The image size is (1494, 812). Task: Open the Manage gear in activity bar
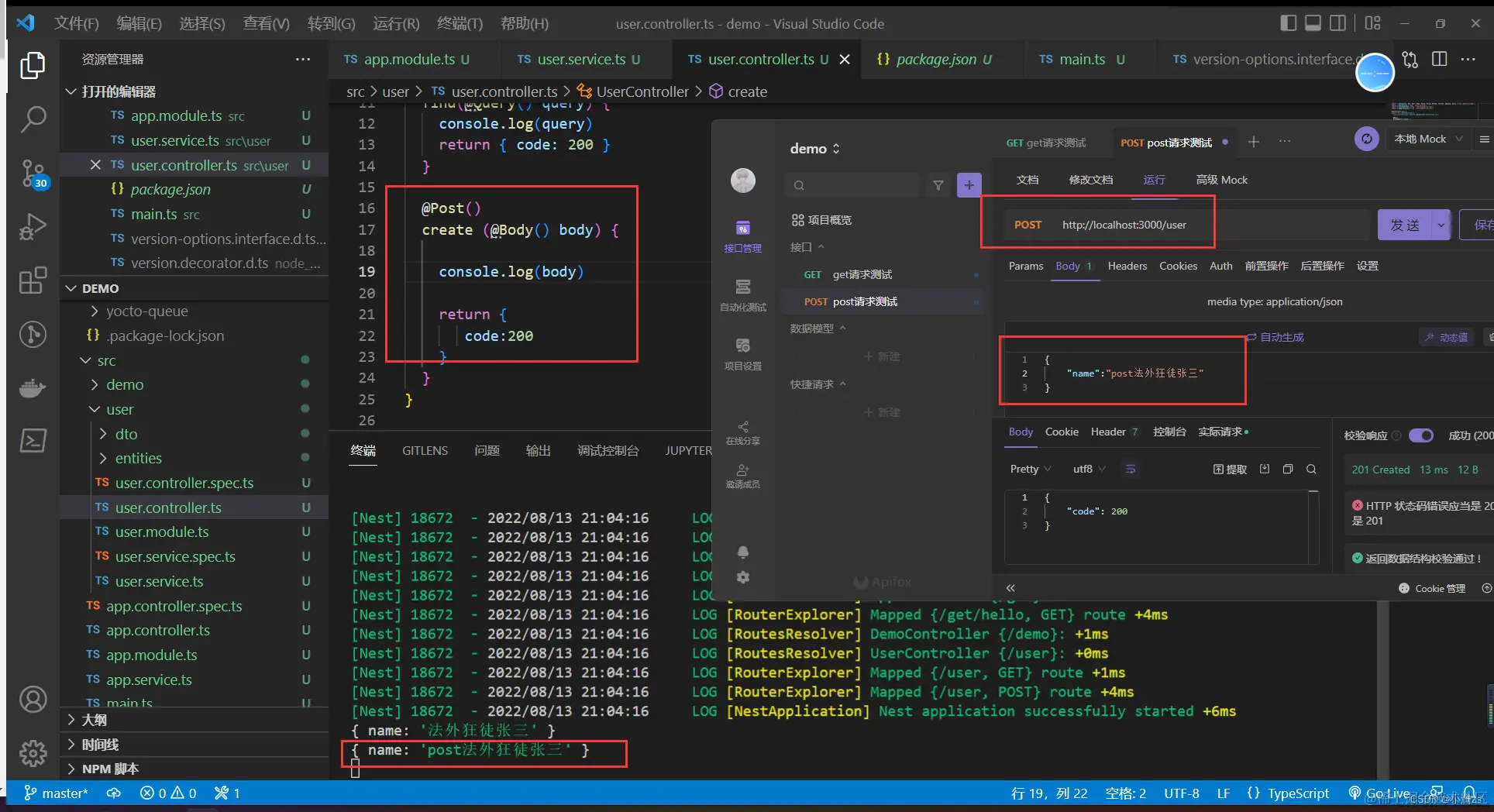(x=33, y=752)
